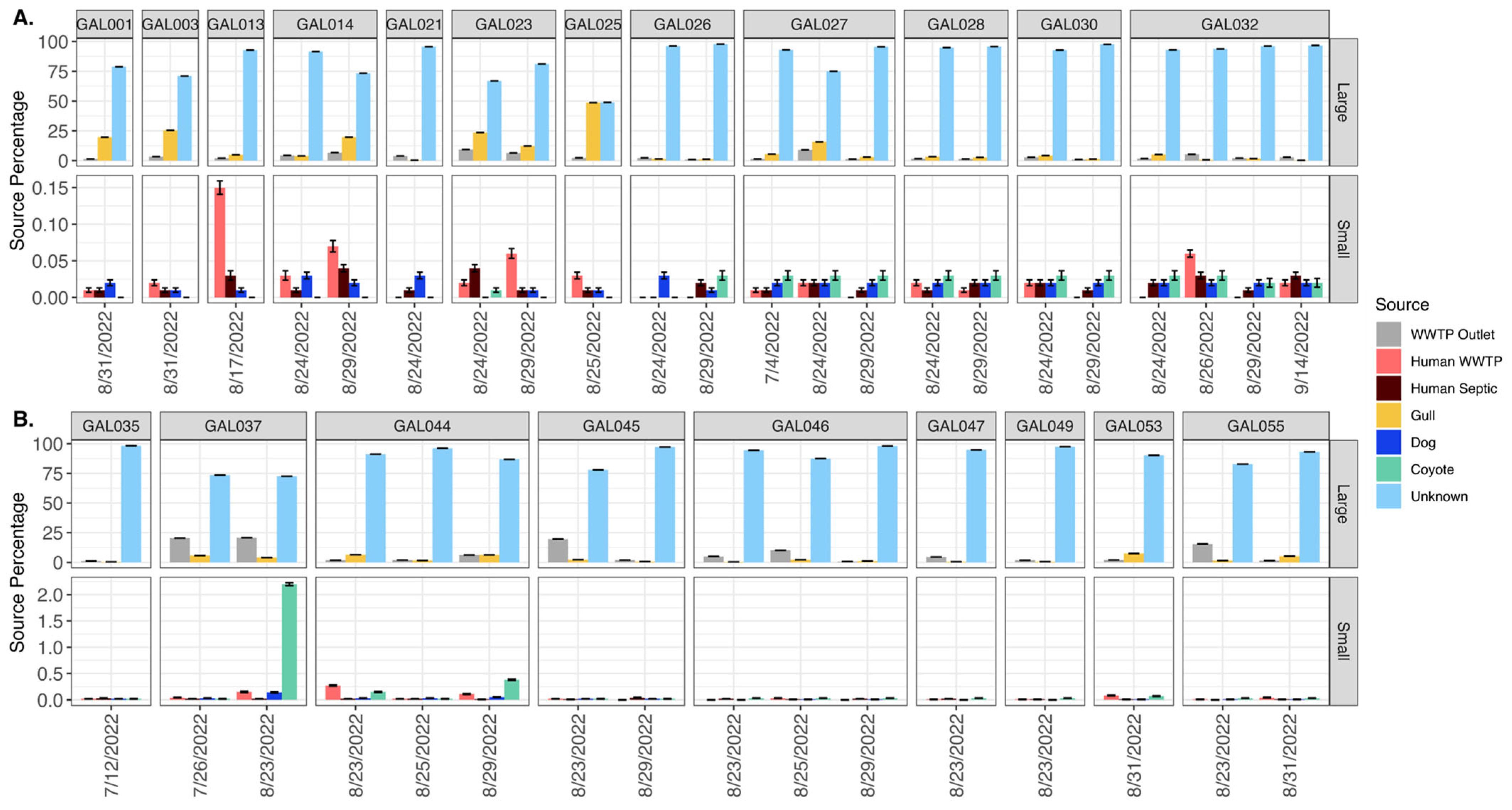Click the 7/12/2022 date label under GAL035
1512x810 pixels.
[112, 755]
